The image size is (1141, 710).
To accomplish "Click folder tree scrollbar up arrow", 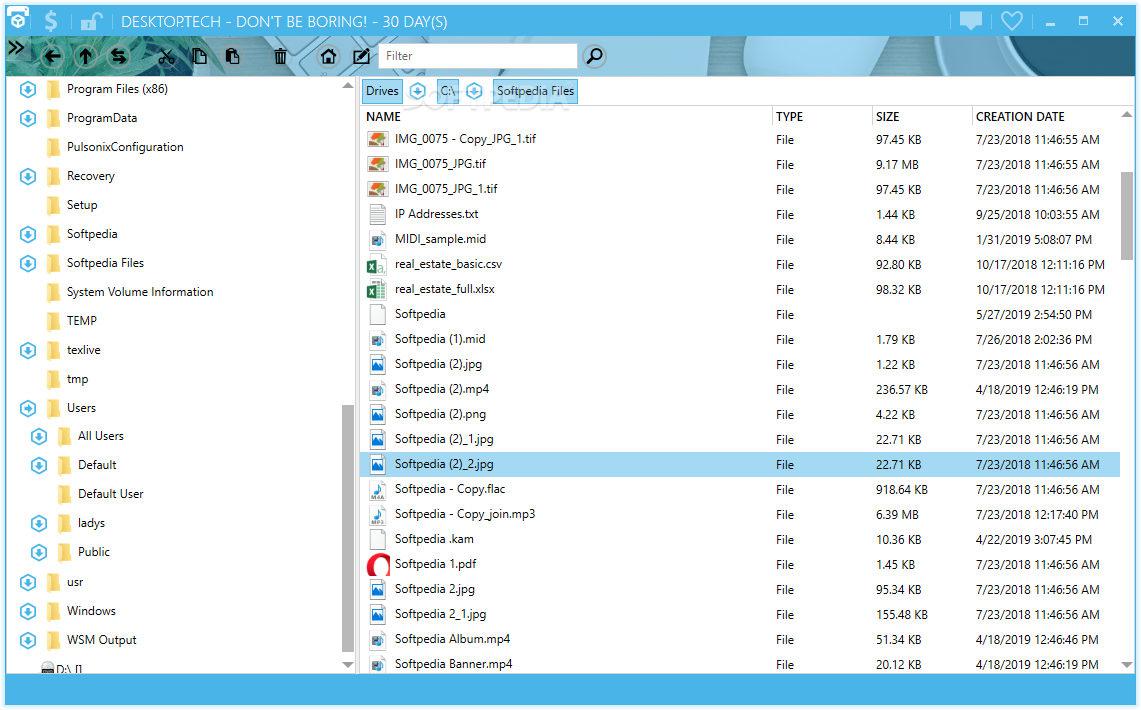I will point(347,86).
